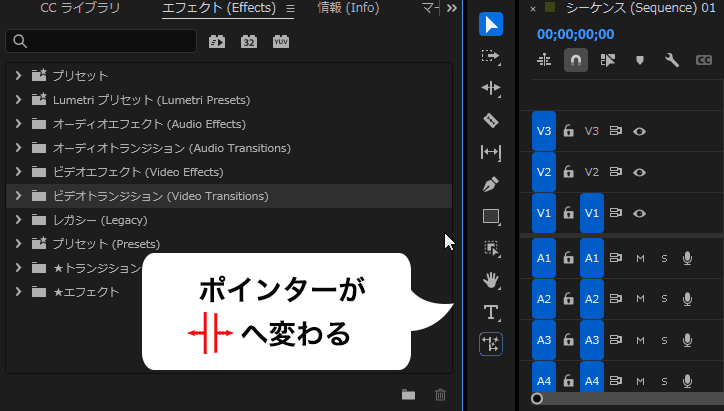Select the Selection tool arrow

coord(491,24)
